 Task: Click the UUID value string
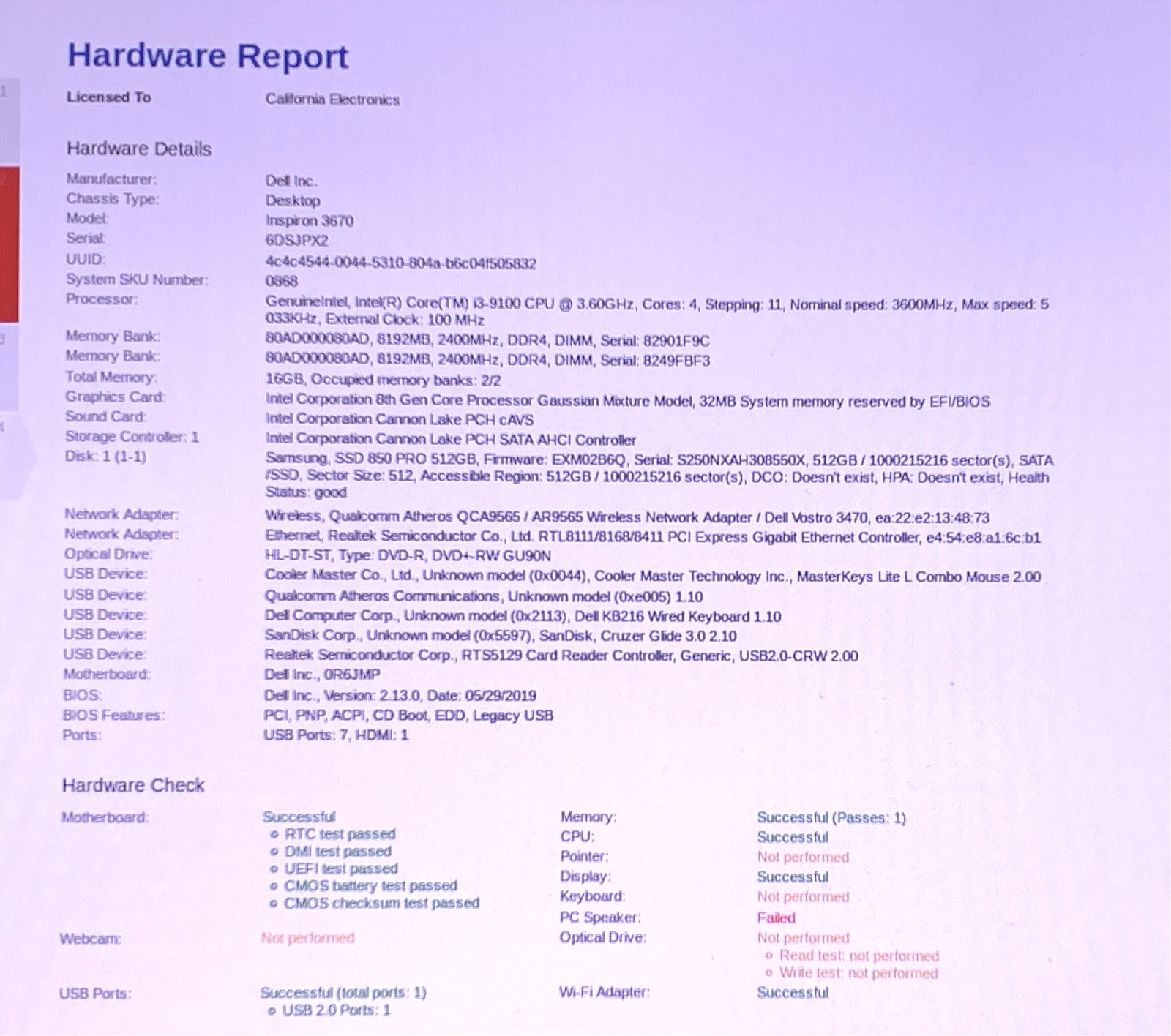tap(400, 263)
